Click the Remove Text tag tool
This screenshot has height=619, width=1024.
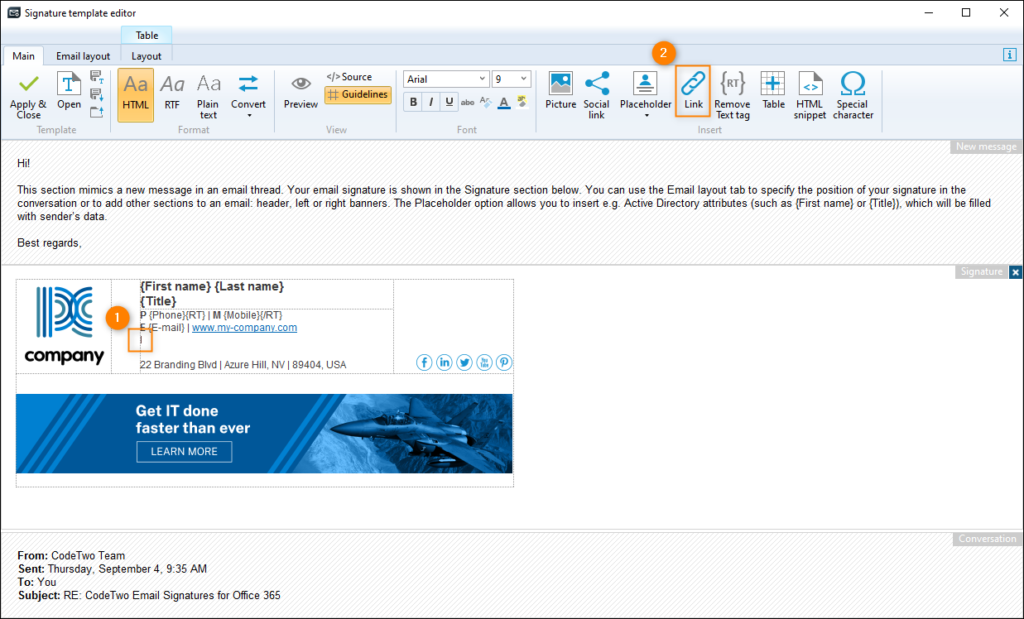(732, 92)
